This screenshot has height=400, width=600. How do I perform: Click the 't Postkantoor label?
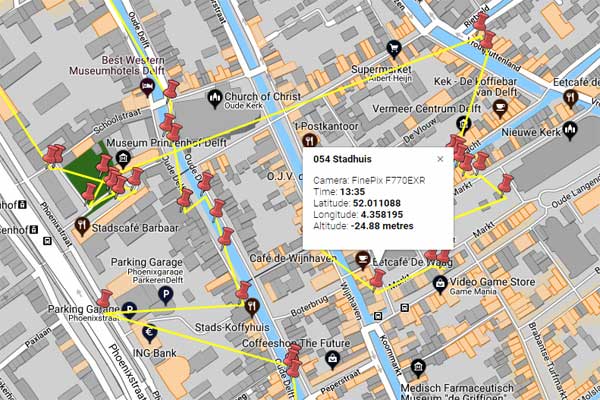click(325, 126)
